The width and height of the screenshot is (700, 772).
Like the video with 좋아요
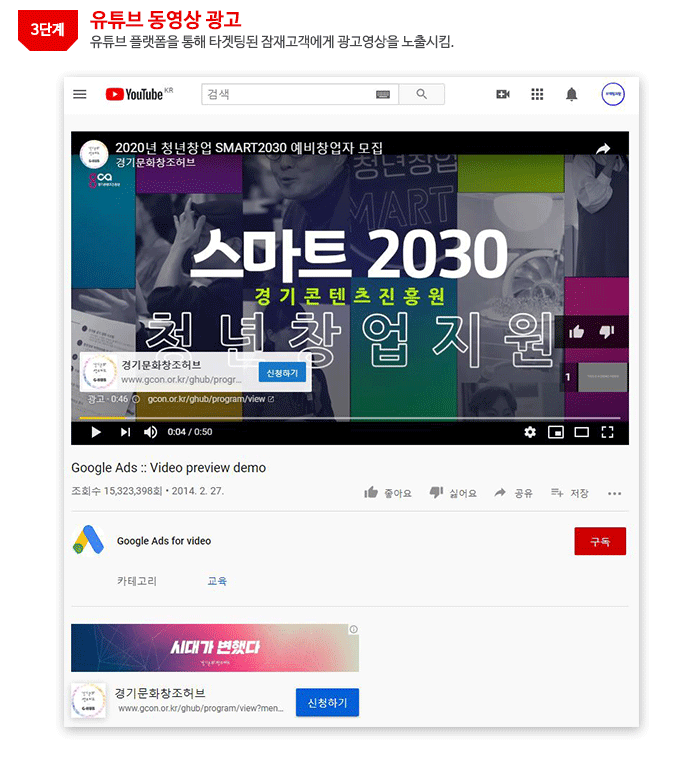point(387,493)
